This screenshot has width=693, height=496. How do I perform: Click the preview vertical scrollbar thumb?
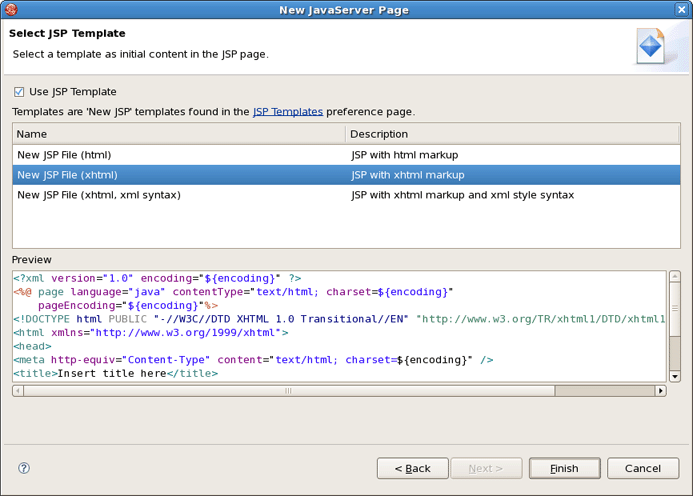click(x=674, y=309)
